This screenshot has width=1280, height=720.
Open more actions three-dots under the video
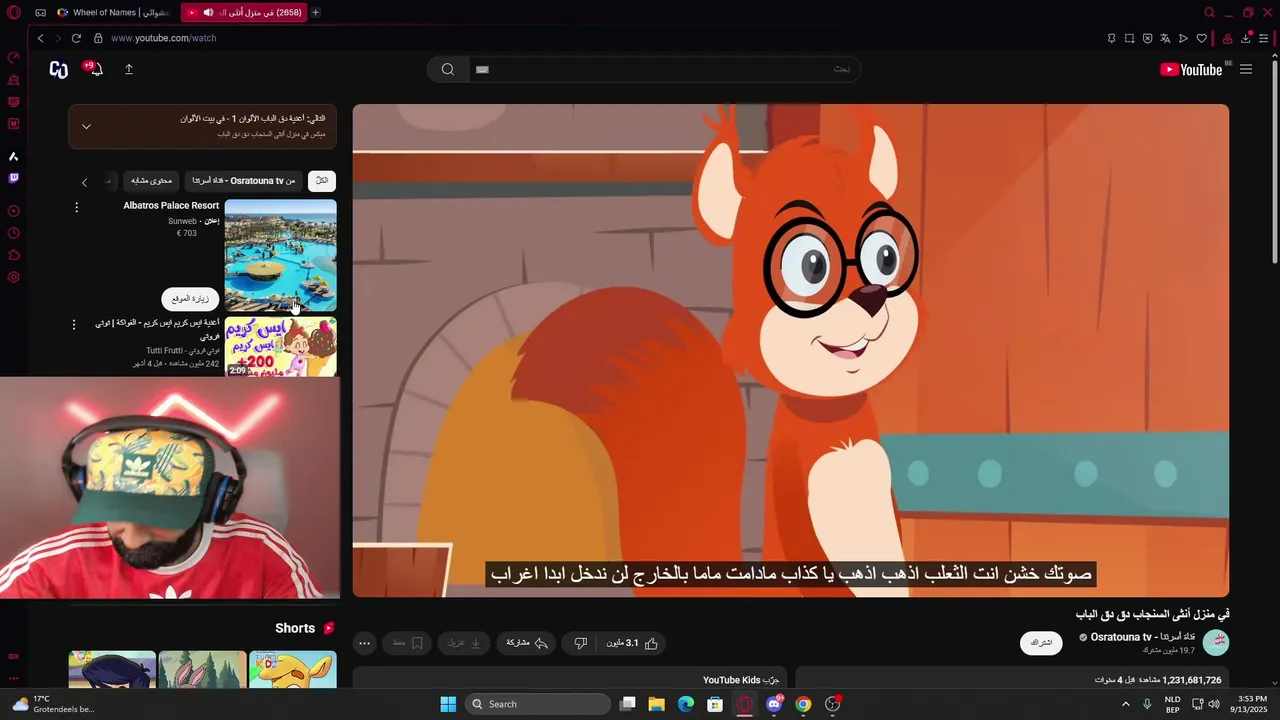[365, 643]
